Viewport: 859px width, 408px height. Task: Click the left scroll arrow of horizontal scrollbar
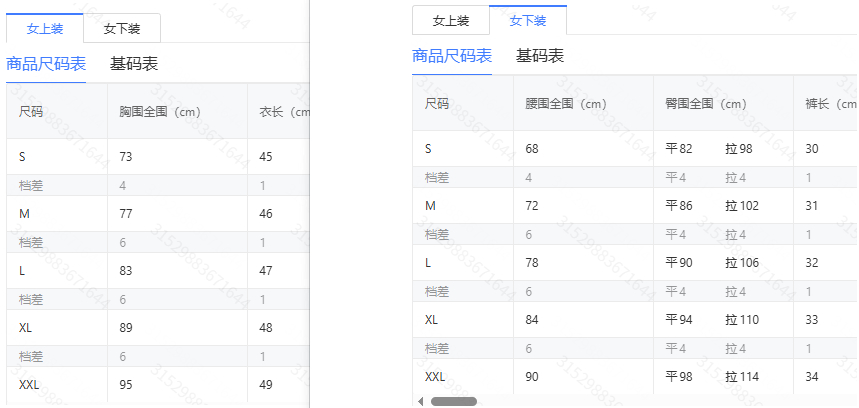click(x=421, y=401)
